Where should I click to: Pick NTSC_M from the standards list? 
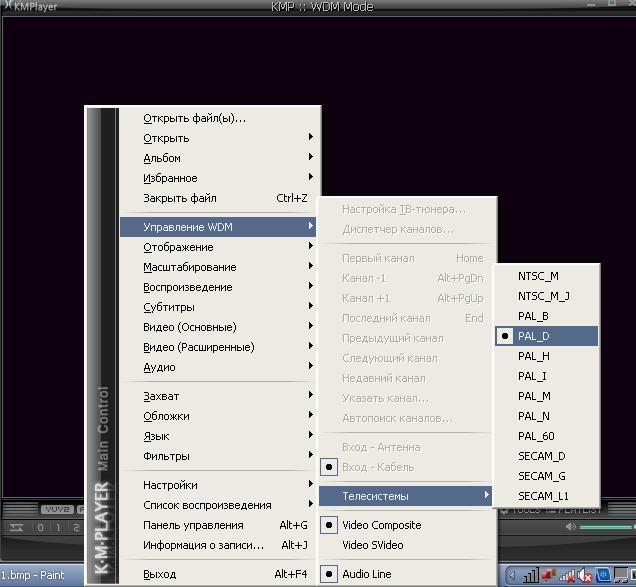(538, 276)
